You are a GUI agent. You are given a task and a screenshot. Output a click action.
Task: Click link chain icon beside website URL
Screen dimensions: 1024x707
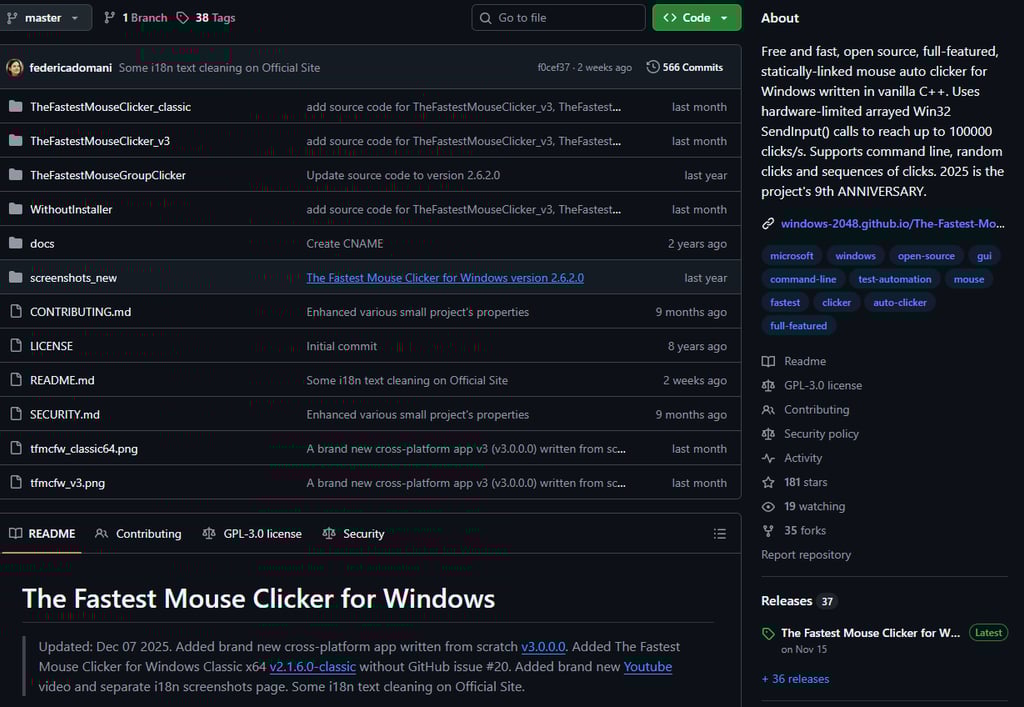point(768,224)
